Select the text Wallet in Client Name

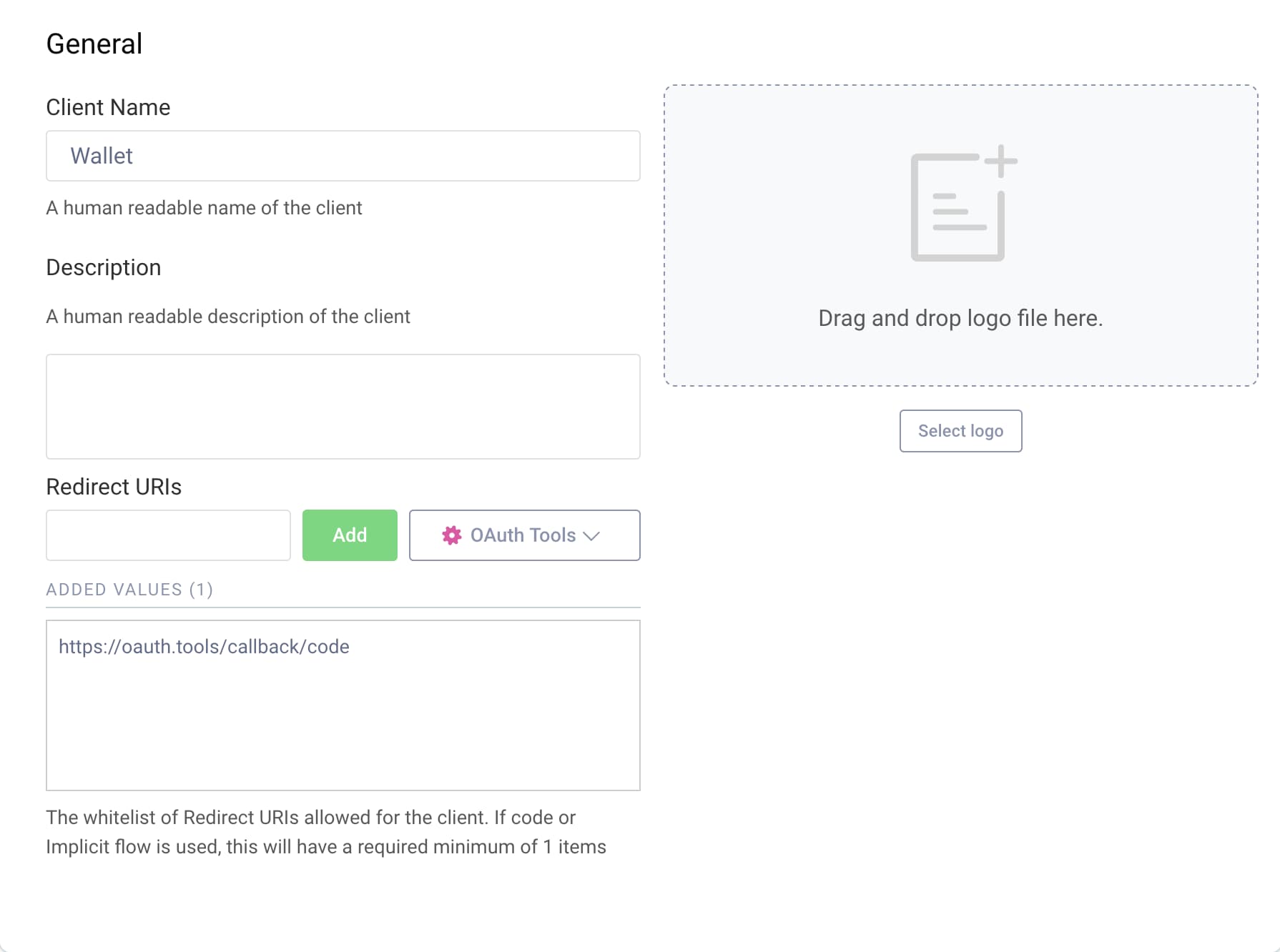click(x=102, y=156)
